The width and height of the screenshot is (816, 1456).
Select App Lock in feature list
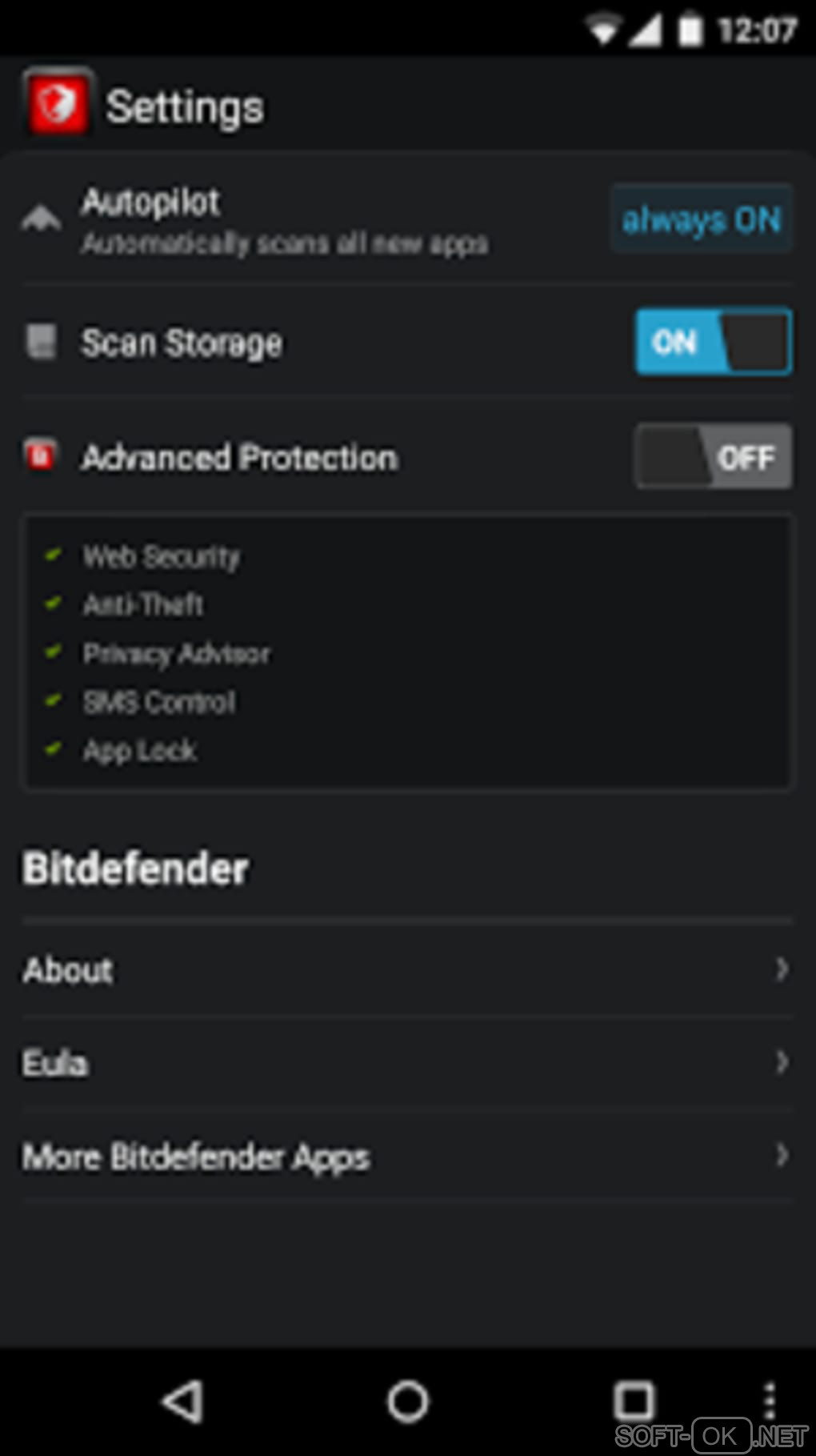tap(140, 751)
